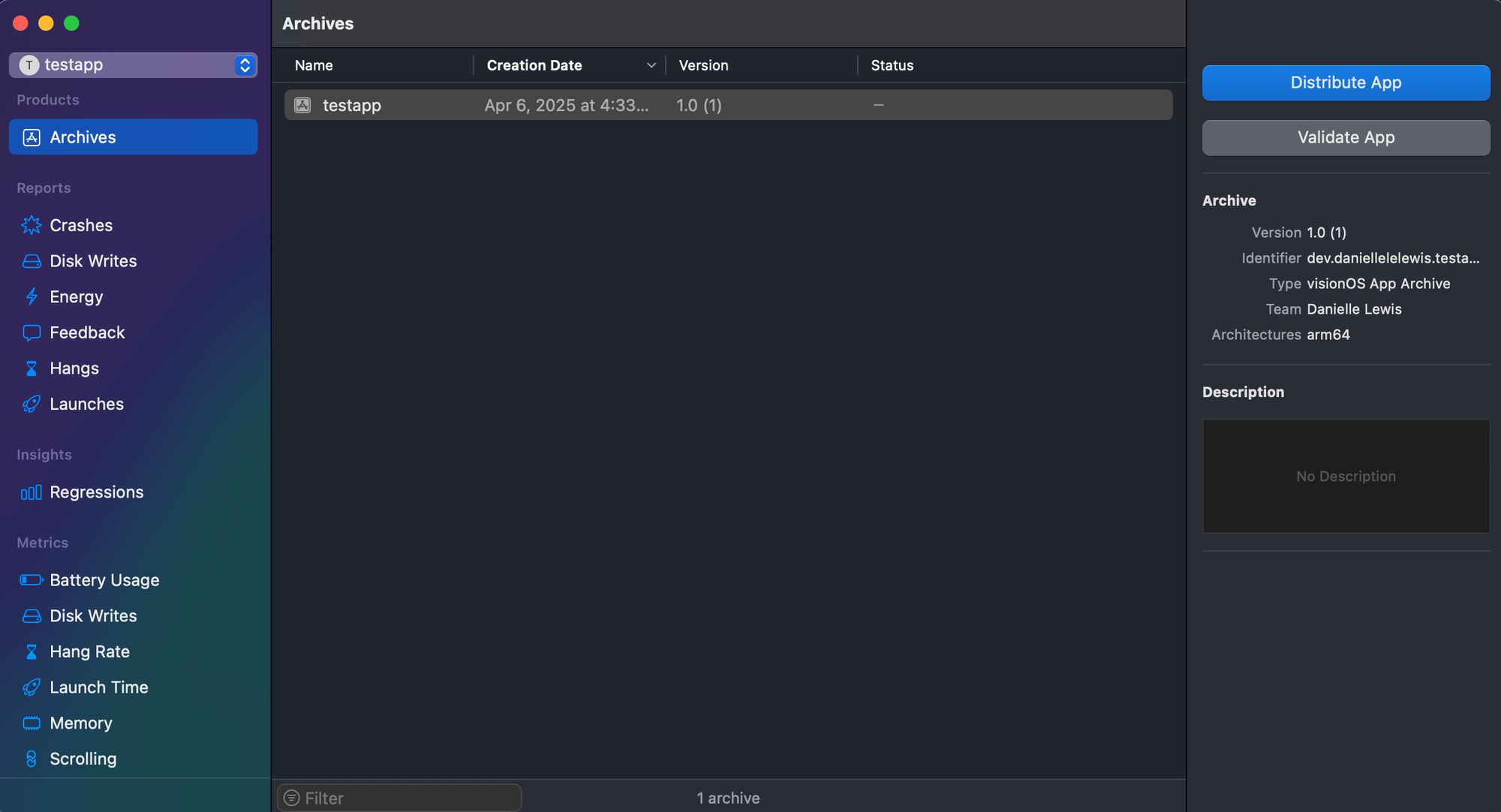The image size is (1501, 812).
Task: Click the Crashes burst icon in sidebar
Action: click(x=32, y=225)
